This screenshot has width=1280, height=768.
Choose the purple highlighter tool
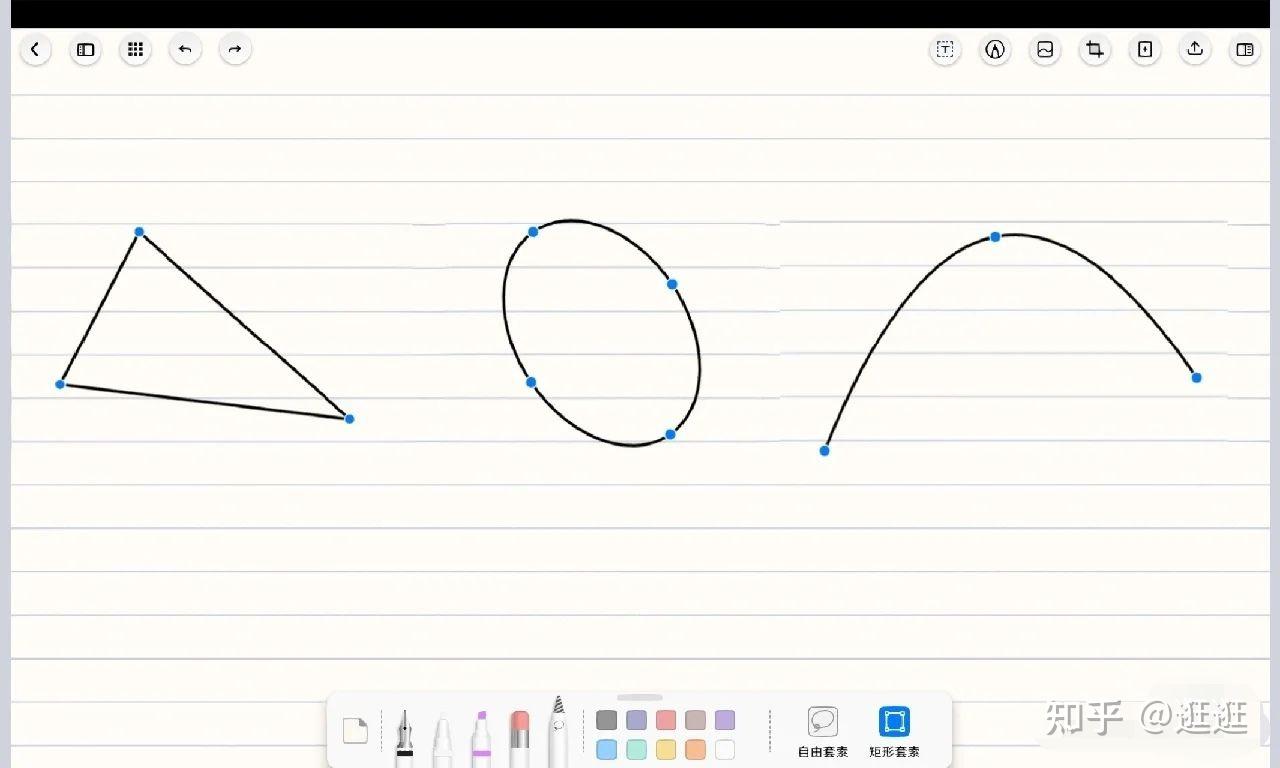pyautogui.click(x=481, y=738)
